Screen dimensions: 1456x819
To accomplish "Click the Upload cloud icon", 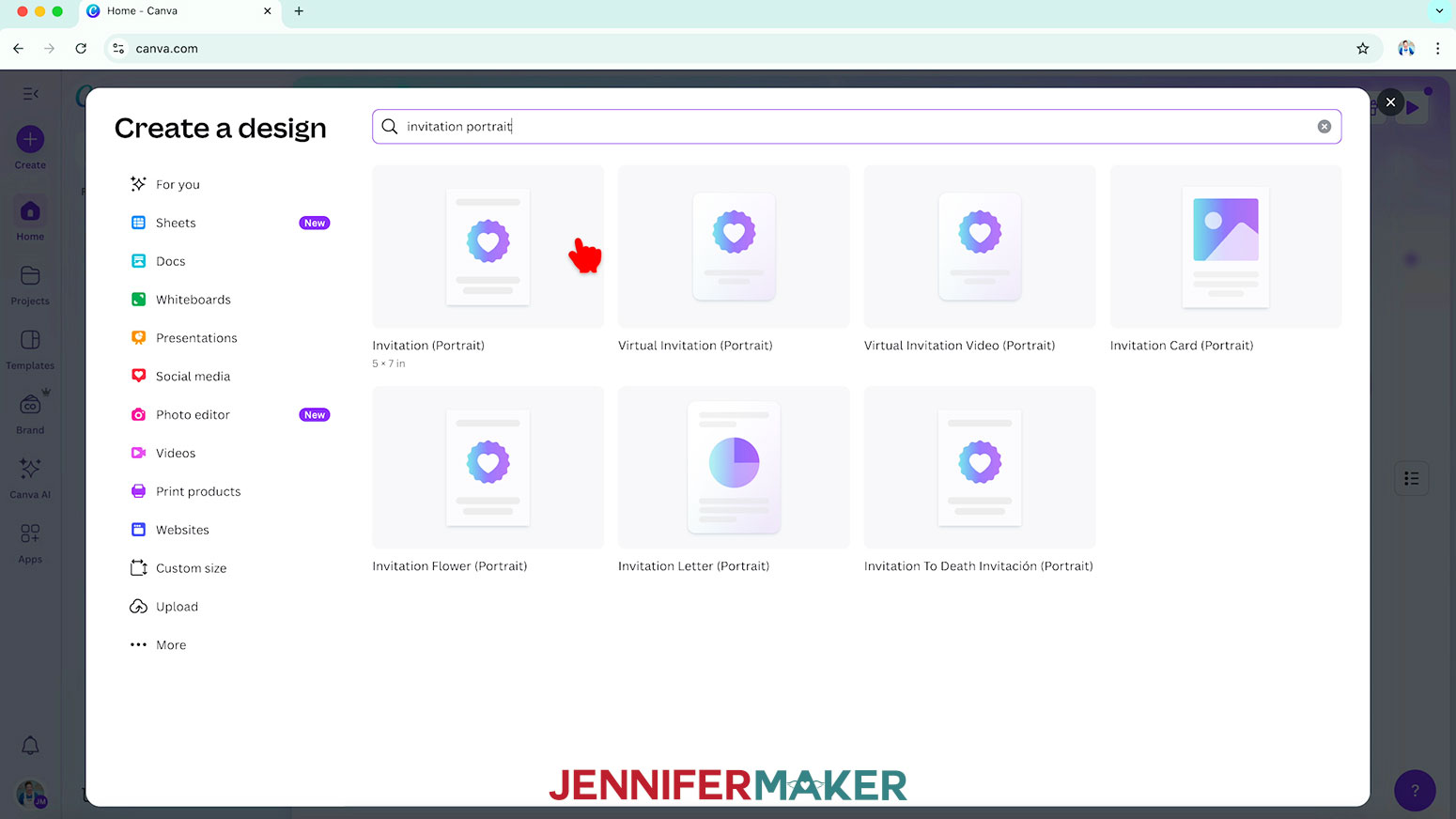I will click(x=138, y=607).
